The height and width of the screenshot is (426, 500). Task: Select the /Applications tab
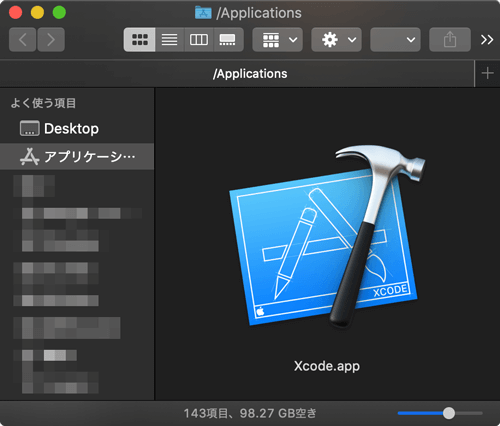237,74
